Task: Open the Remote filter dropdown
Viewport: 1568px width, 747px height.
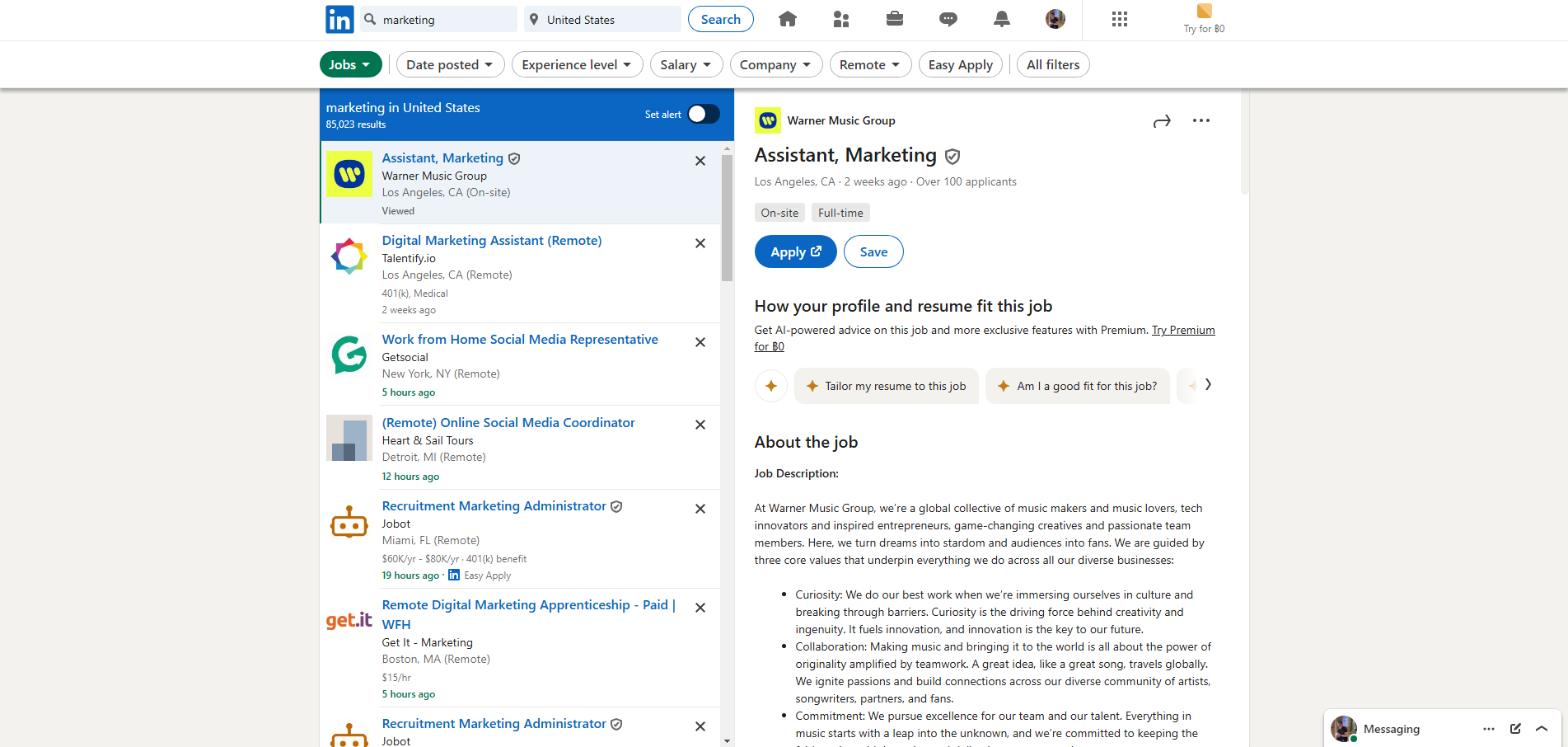Action: coord(870,64)
